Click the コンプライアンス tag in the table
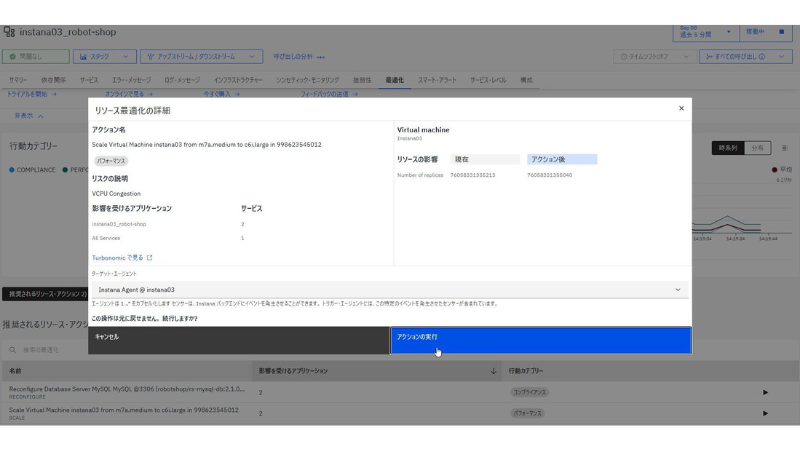 [x=530, y=392]
